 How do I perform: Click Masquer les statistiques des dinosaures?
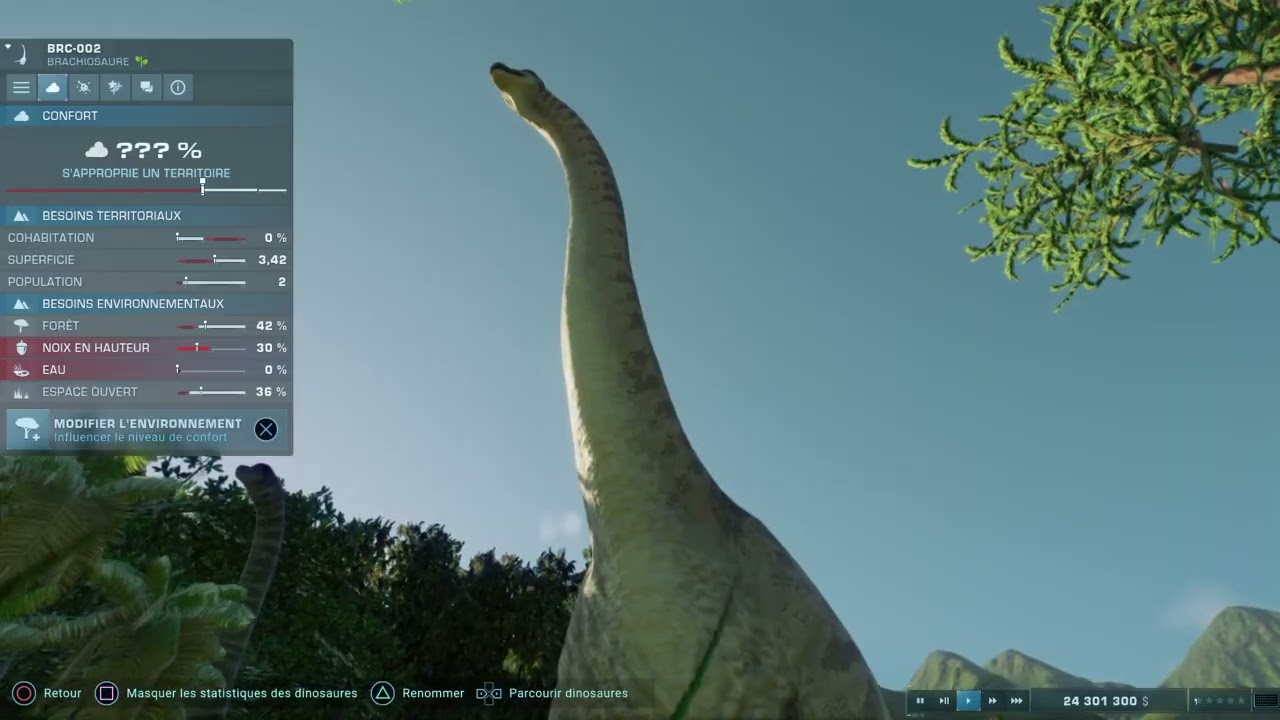pyautogui.click(x=242, y=693)
